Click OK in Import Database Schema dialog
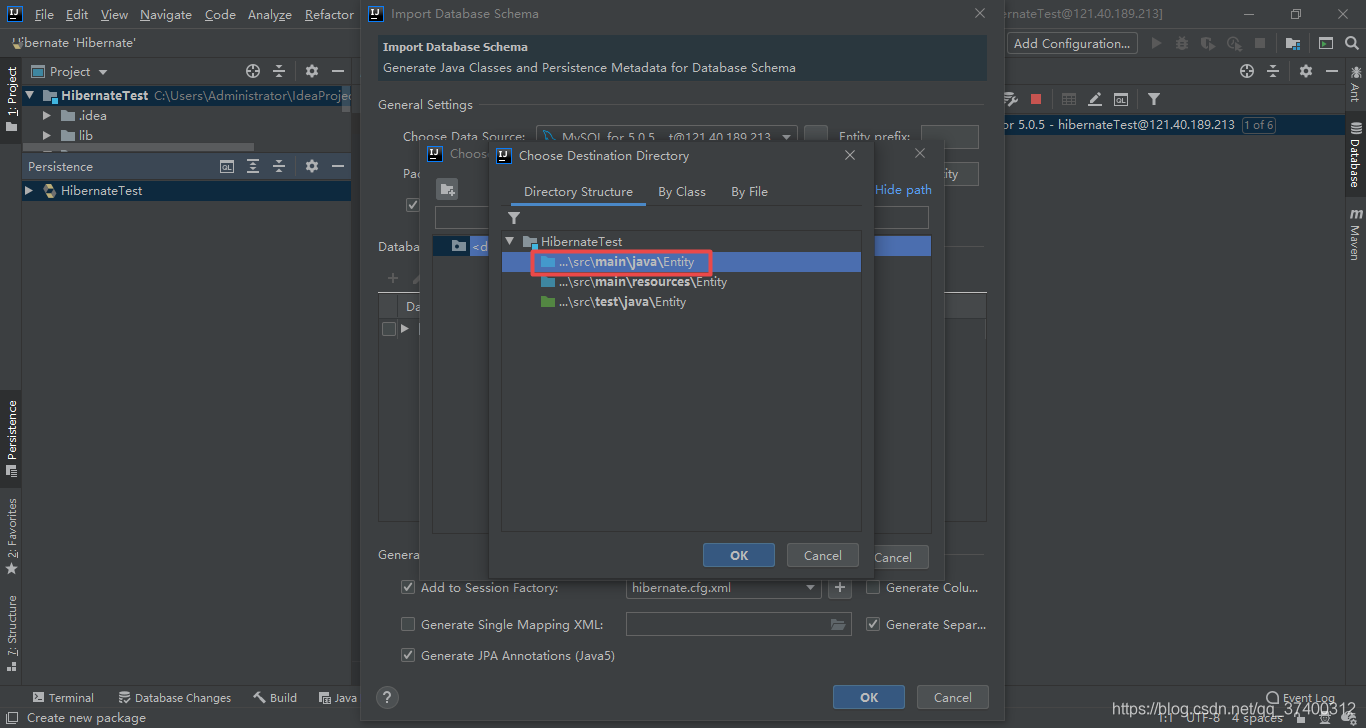 point(869,698)
